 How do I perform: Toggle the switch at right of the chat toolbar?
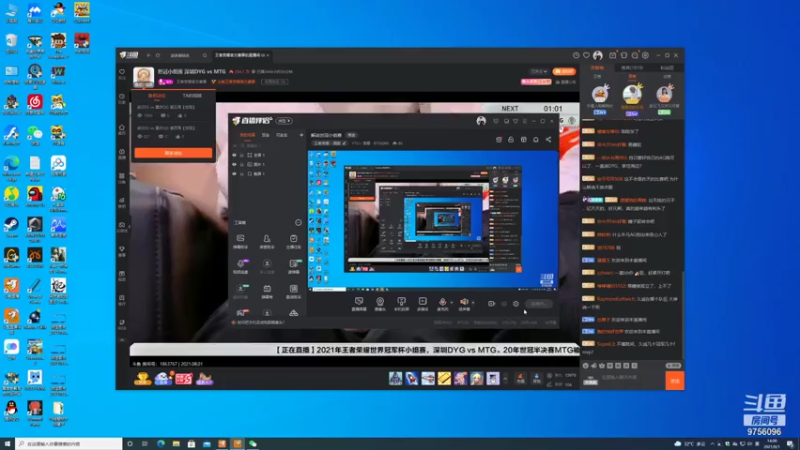[x=673, y=366]
